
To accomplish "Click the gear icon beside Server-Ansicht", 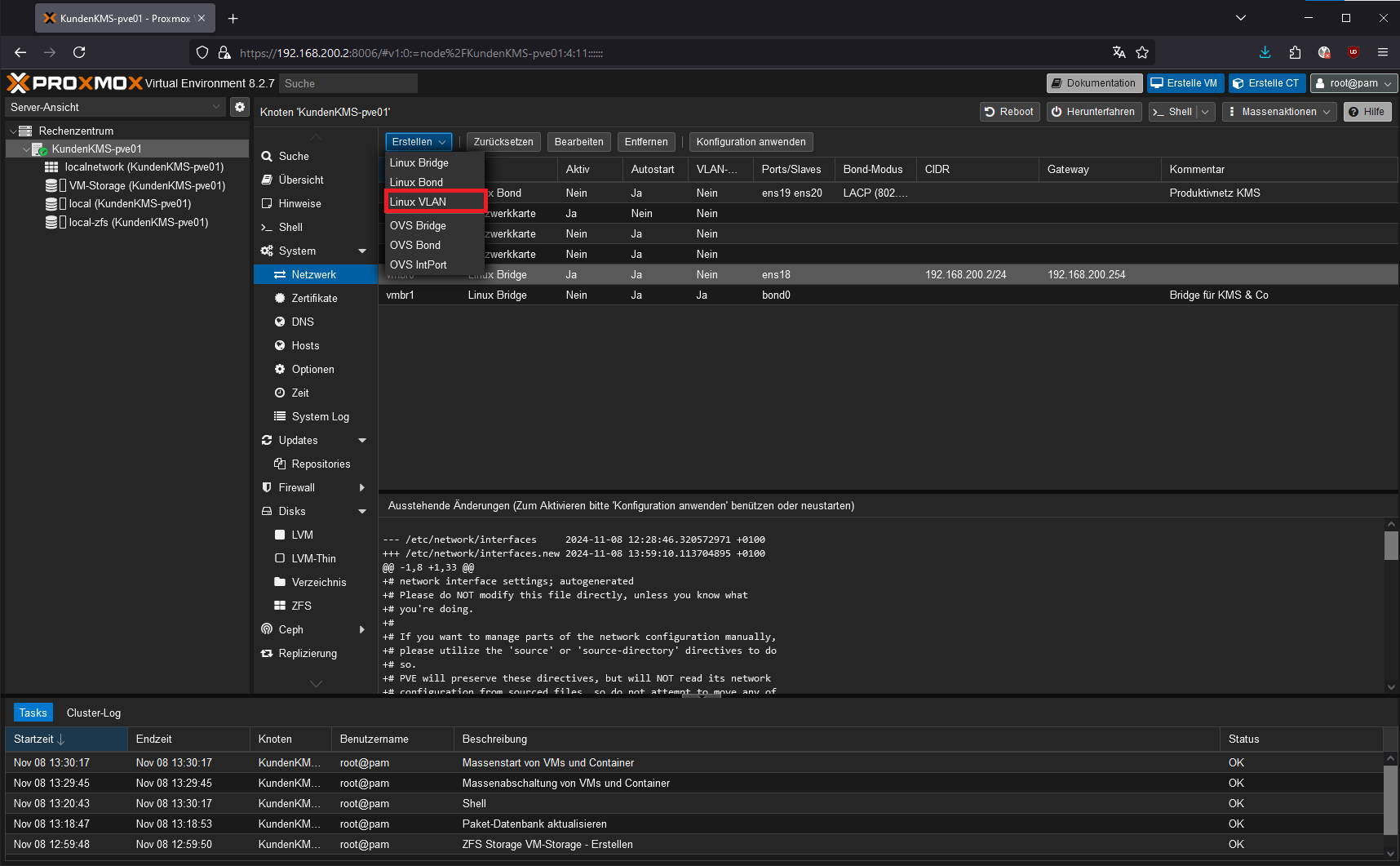I will pos(239,107).
